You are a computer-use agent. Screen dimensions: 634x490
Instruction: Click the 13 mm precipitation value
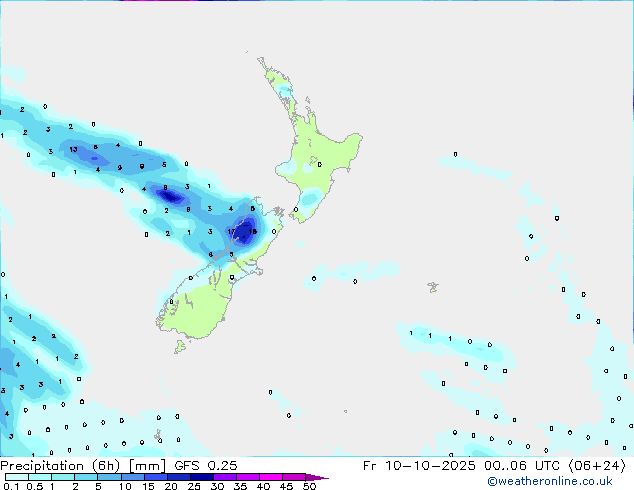point(73,149)
